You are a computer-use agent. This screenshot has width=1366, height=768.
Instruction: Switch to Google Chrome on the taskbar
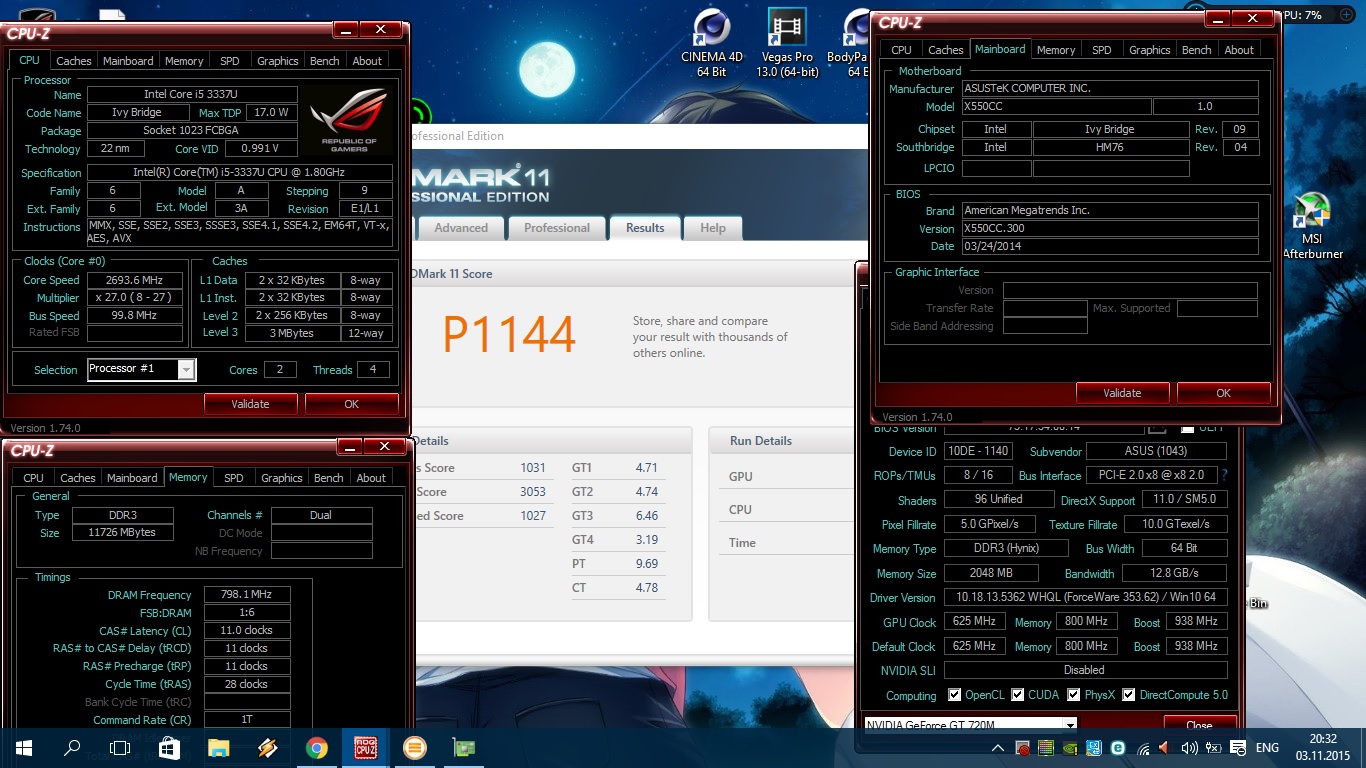pyautogui.click(x=316, y=747)
